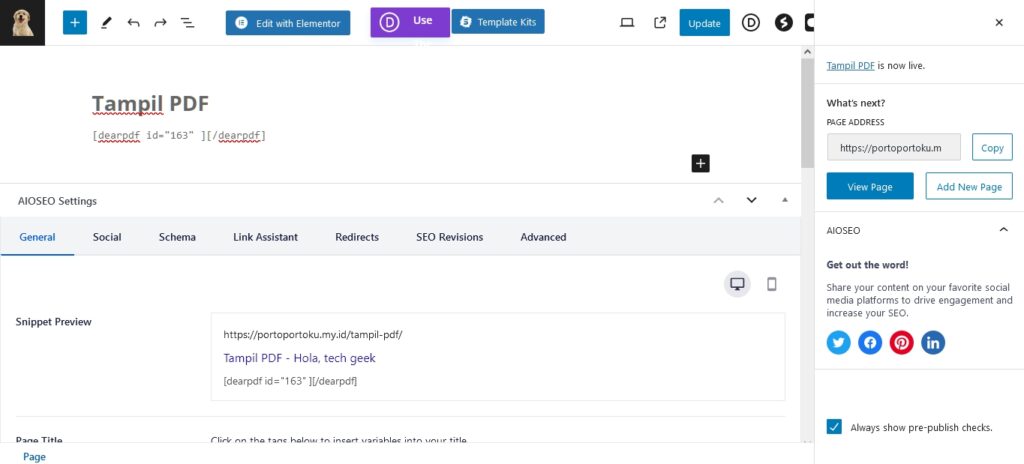1024x464 pixels.
Task: Toggle AIOSEO Settings panel collapse triangle
Action: point(785,201)
